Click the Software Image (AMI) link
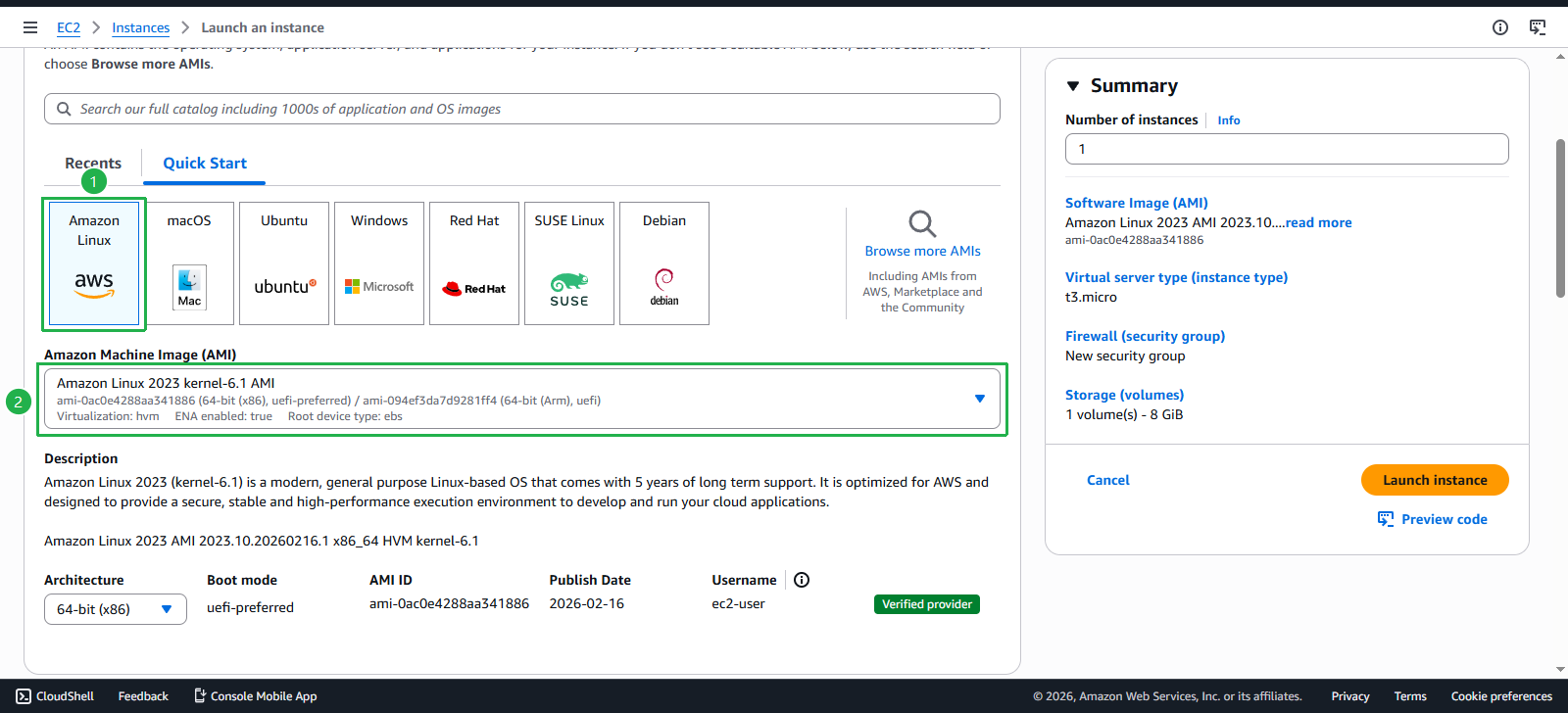The height and width of the screenshot is (713, 1568). point(1137,203)
